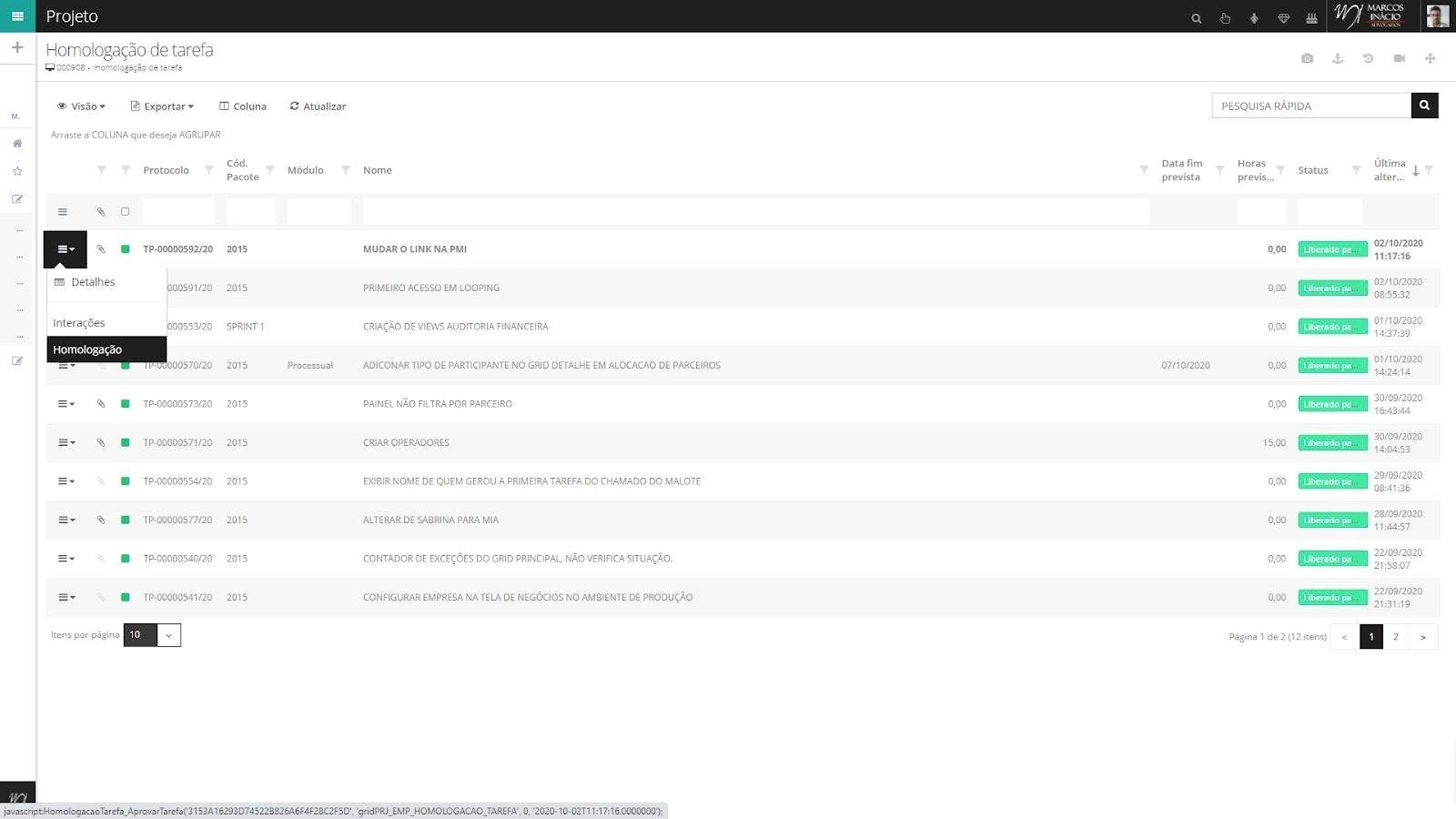Click attachment paperclip of row TP-00000573/20

pos(101,404)
